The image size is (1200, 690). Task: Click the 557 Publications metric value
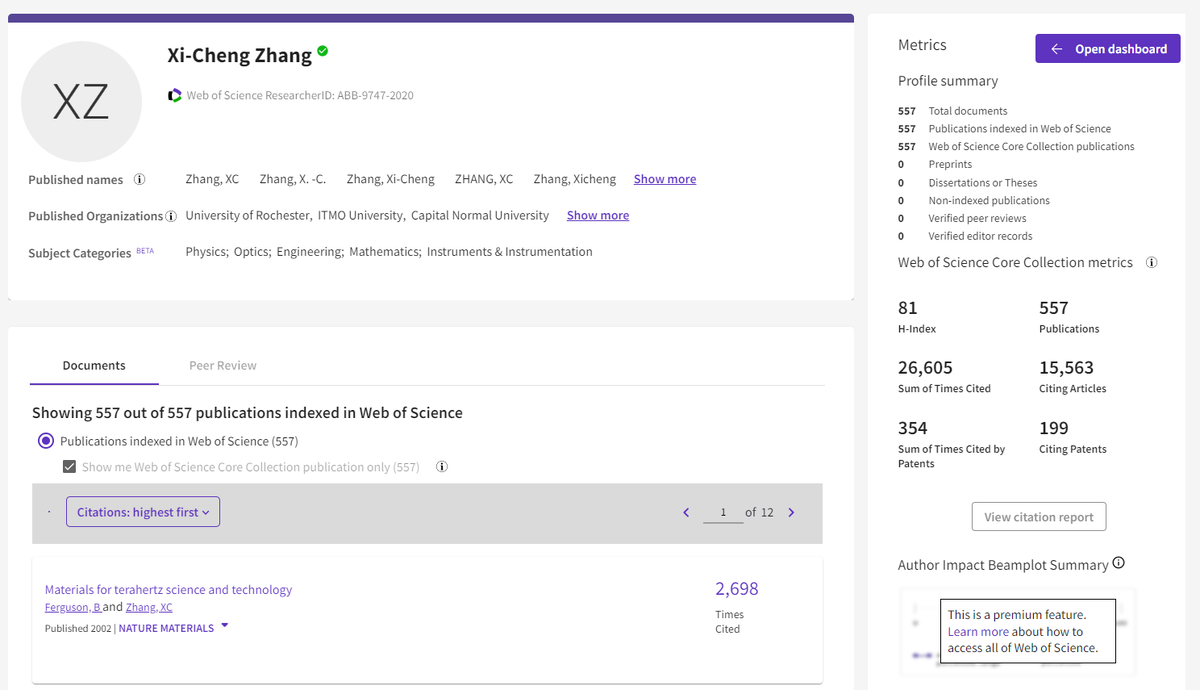[1054, 308]
